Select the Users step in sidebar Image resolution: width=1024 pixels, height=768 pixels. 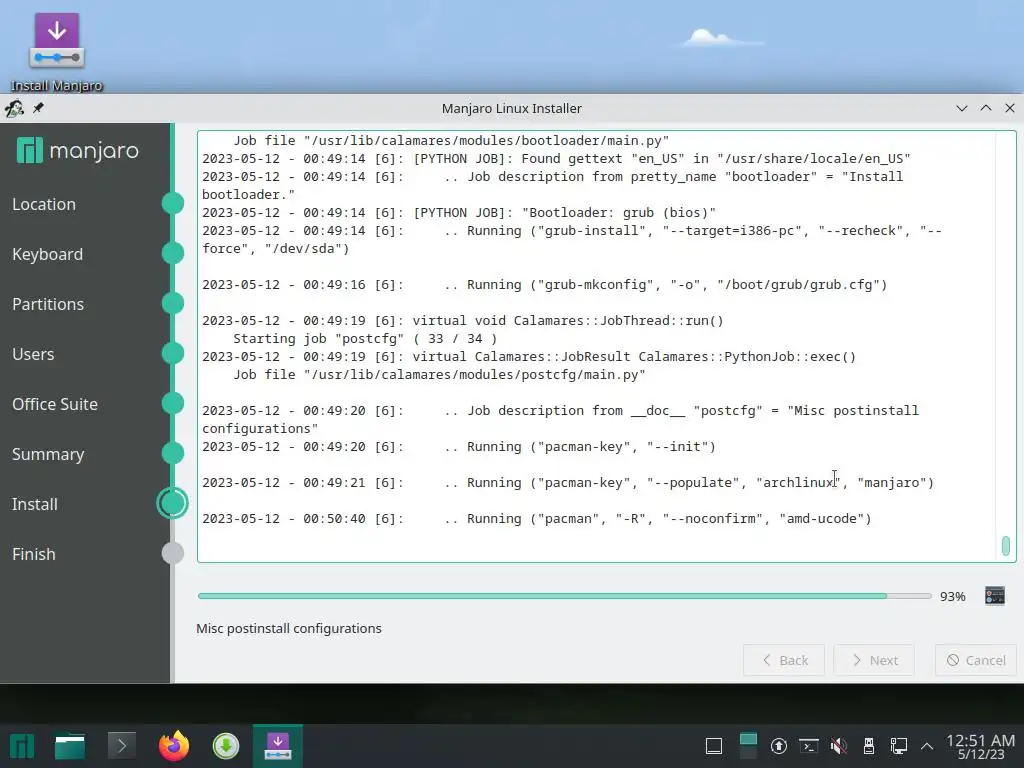33,354
